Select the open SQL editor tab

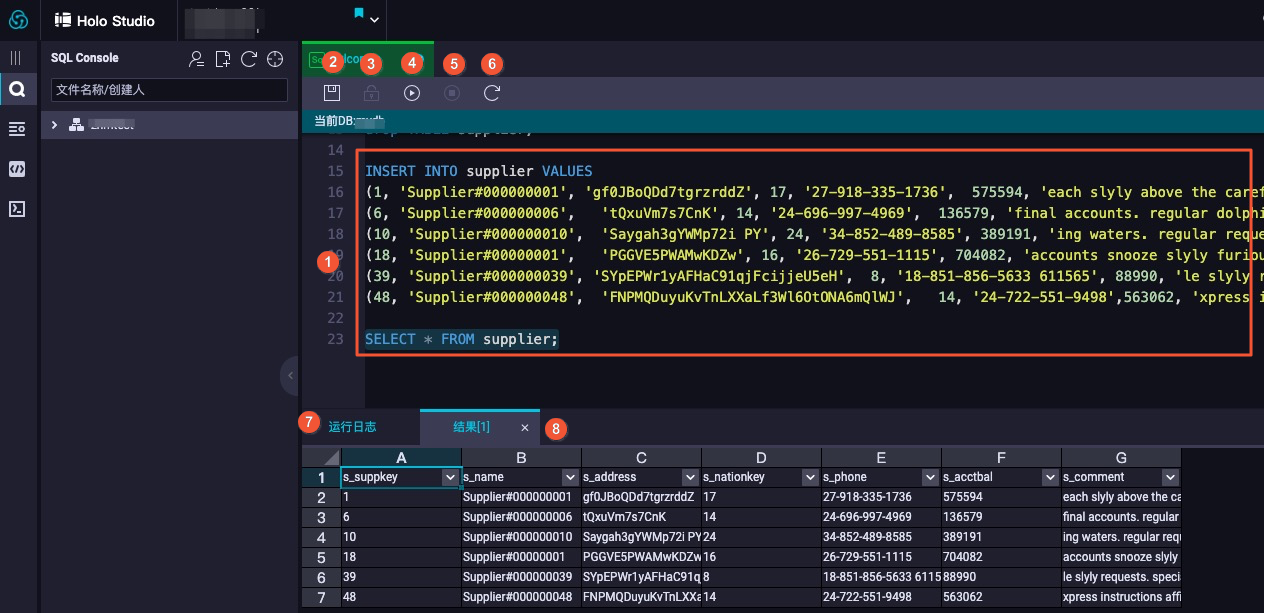368,60
